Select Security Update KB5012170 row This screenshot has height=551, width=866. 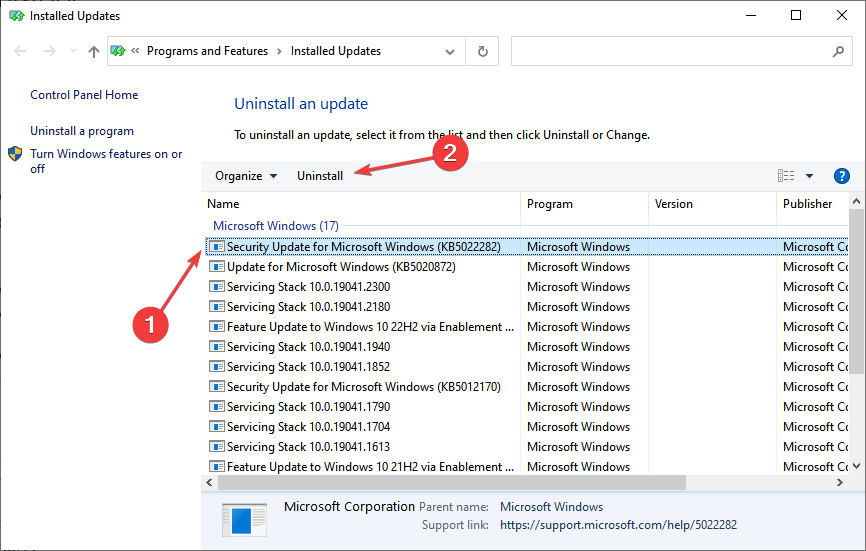[363, 387]
